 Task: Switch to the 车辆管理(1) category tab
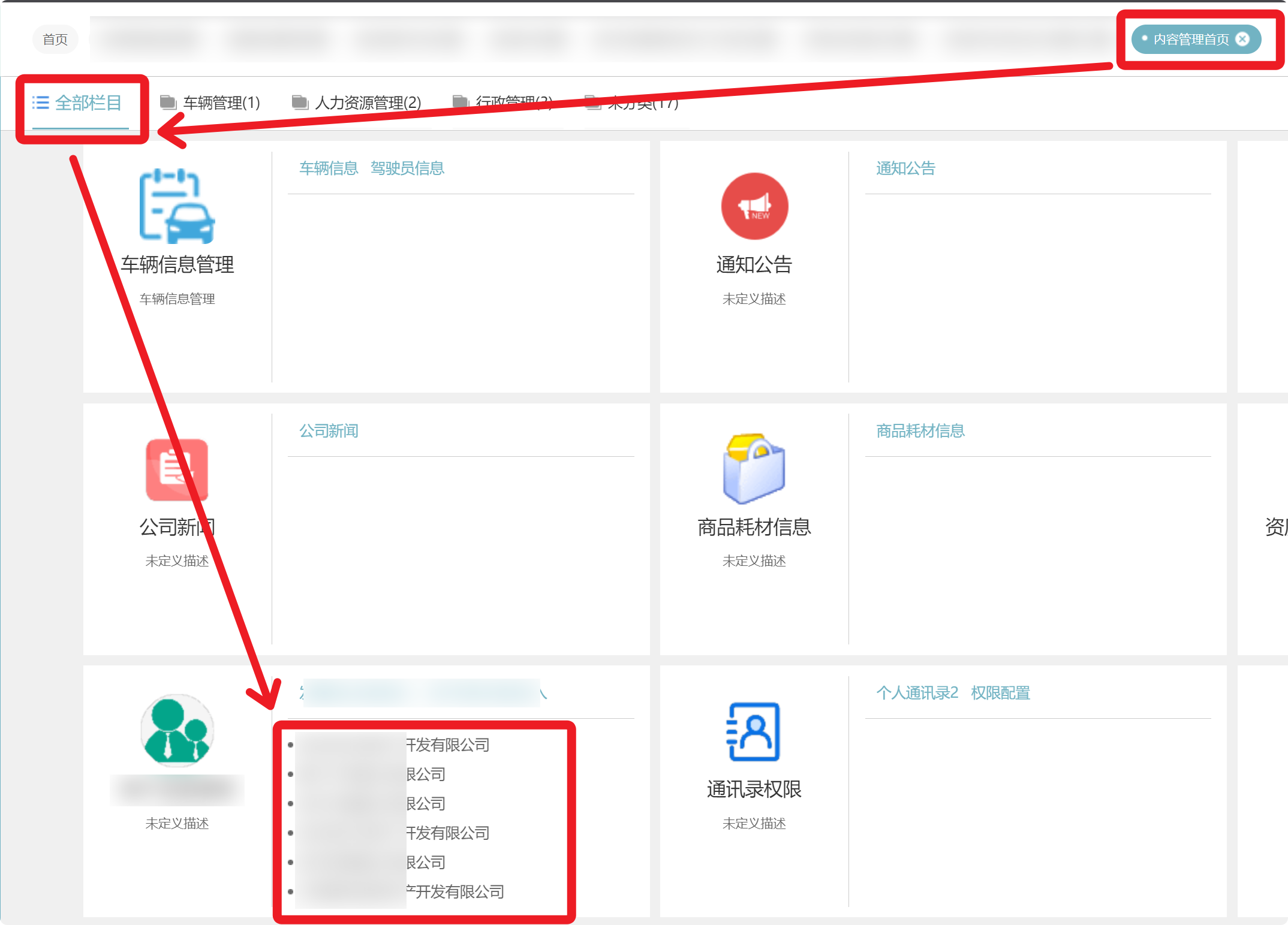221,103
